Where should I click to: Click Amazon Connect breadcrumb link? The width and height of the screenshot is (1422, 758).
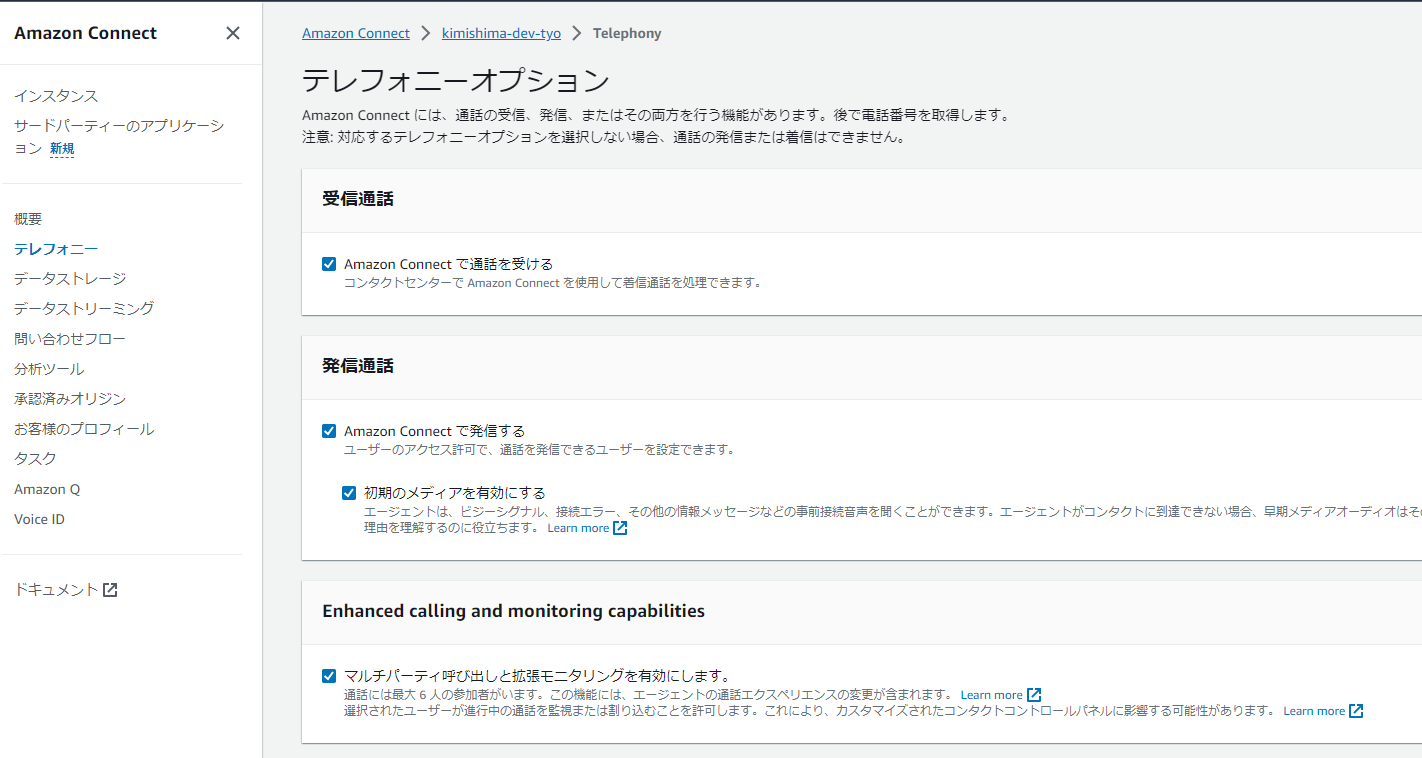coord(356,33)
